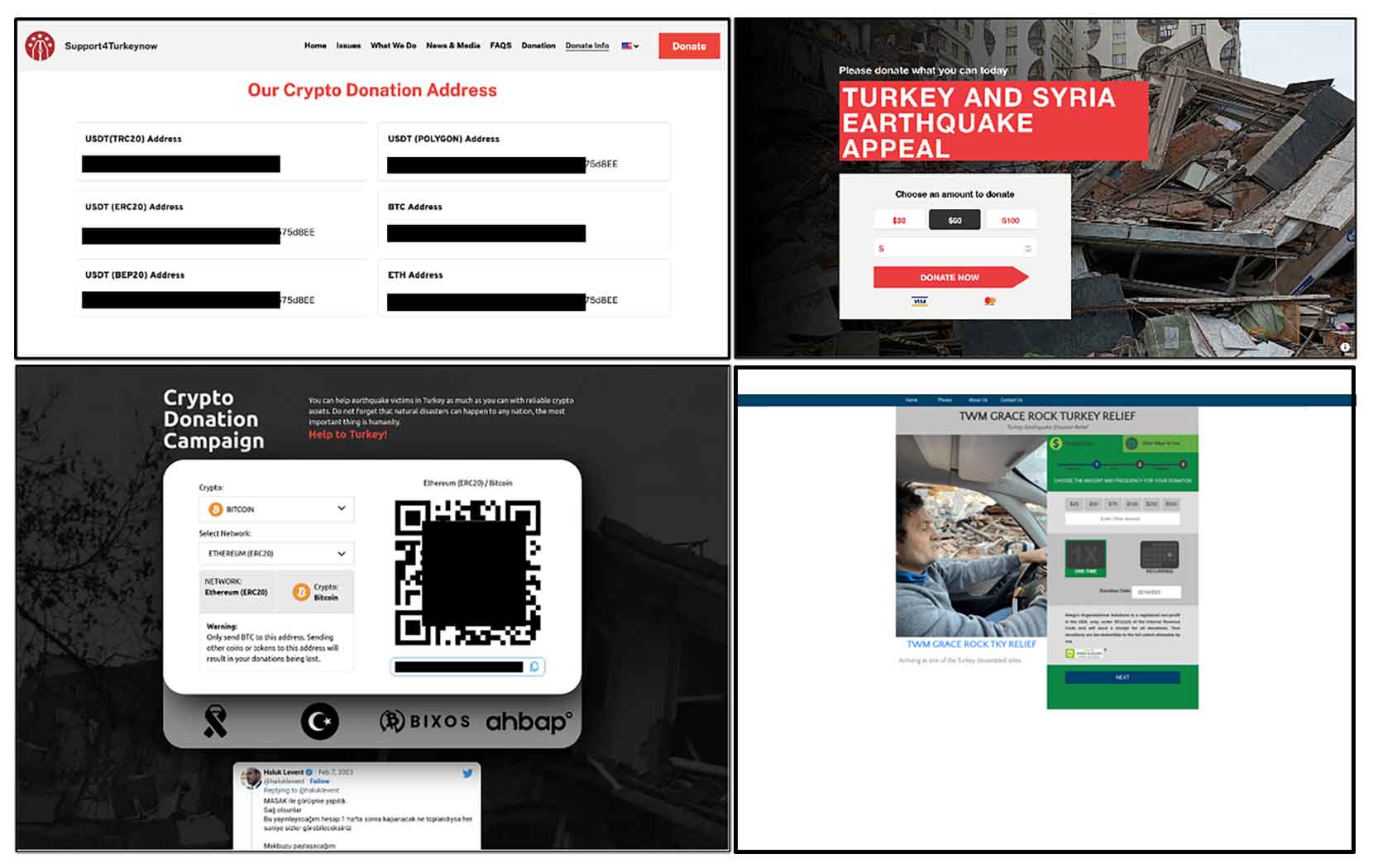1373x868 pixels.
Task: Click the info icon on the rubble photo
Action: 1345,347
